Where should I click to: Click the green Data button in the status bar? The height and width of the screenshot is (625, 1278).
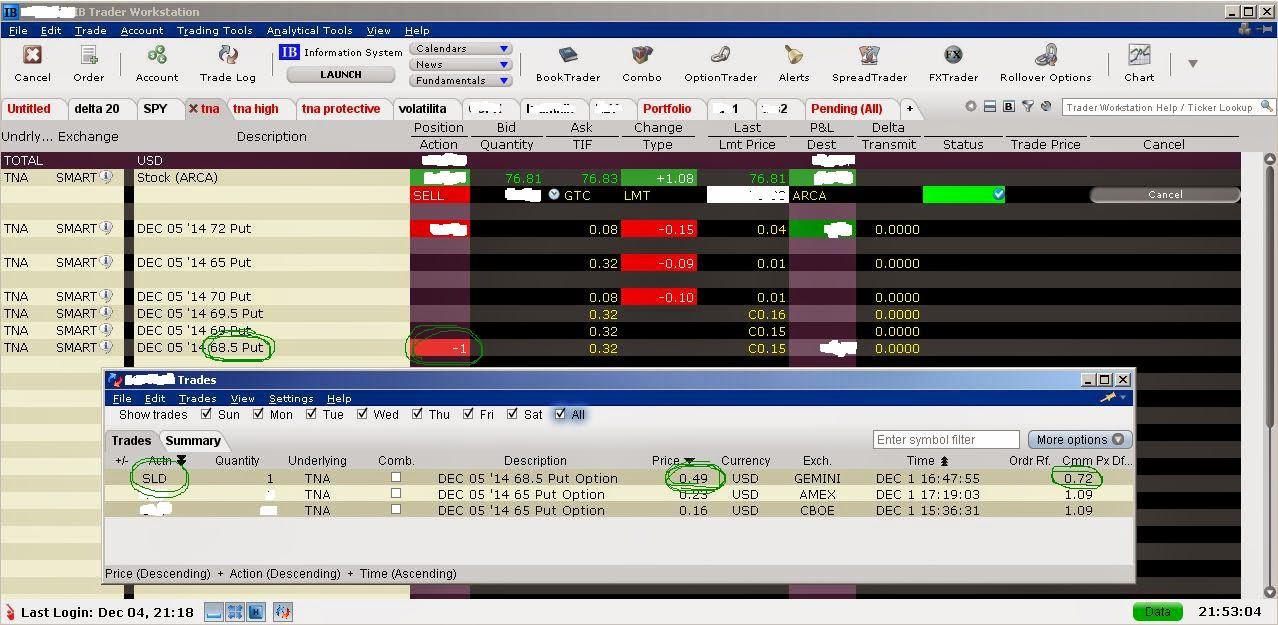[1158, 612]
